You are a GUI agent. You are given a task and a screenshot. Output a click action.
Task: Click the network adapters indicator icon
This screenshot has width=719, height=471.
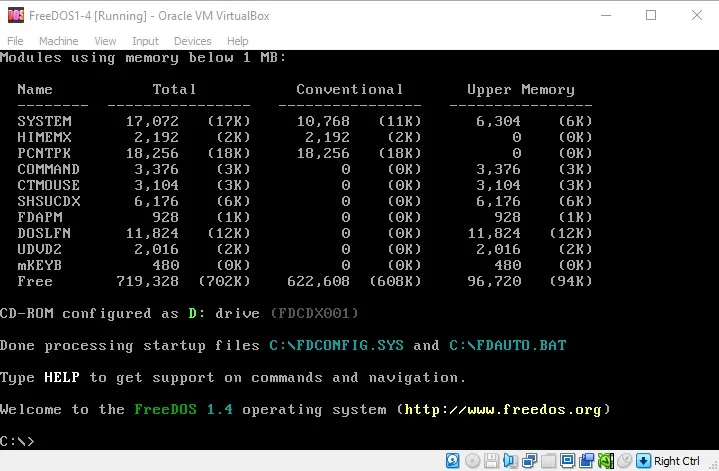coord(529,460)
